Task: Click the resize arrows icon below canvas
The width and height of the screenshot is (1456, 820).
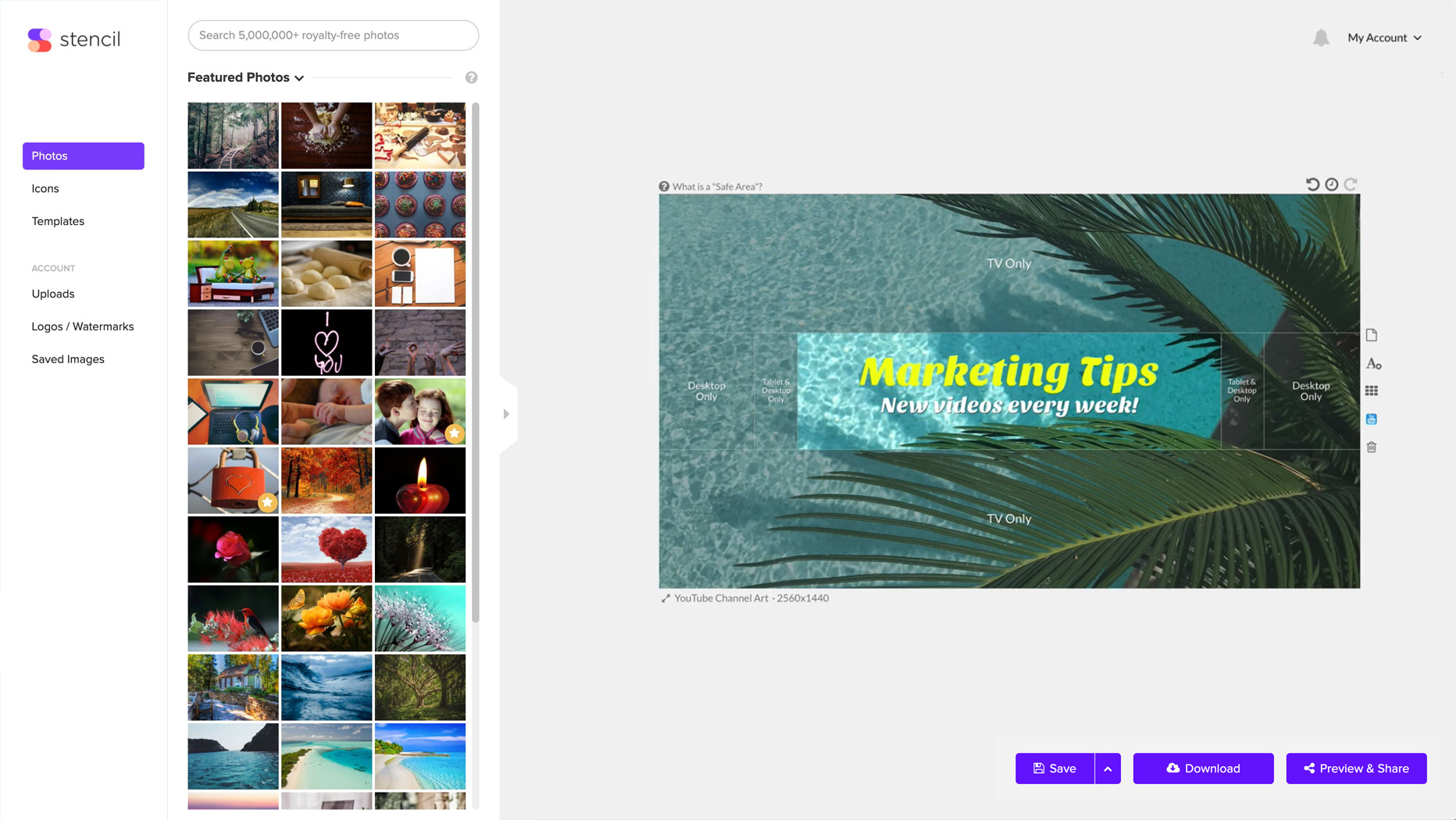Action: point(666,598)
